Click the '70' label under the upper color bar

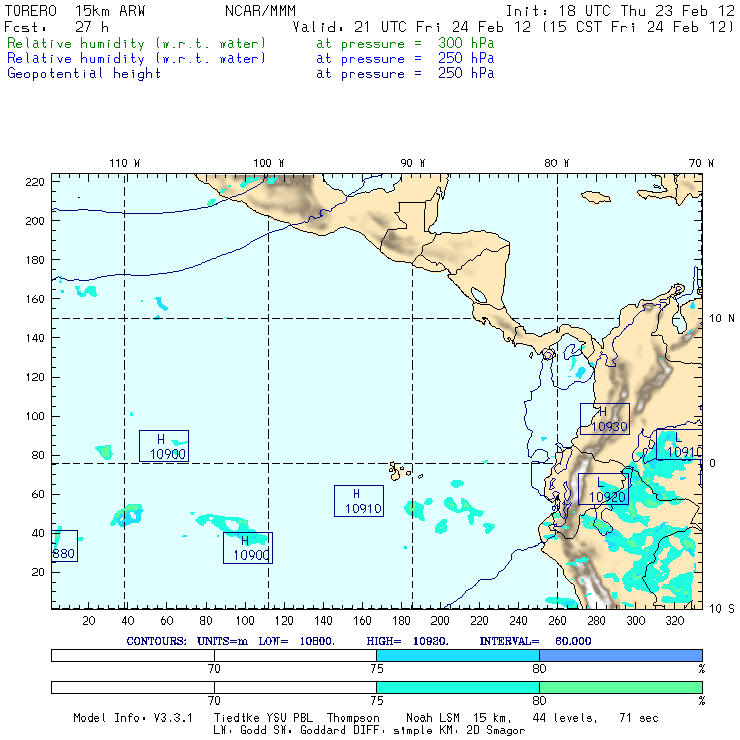coord(214,669)
